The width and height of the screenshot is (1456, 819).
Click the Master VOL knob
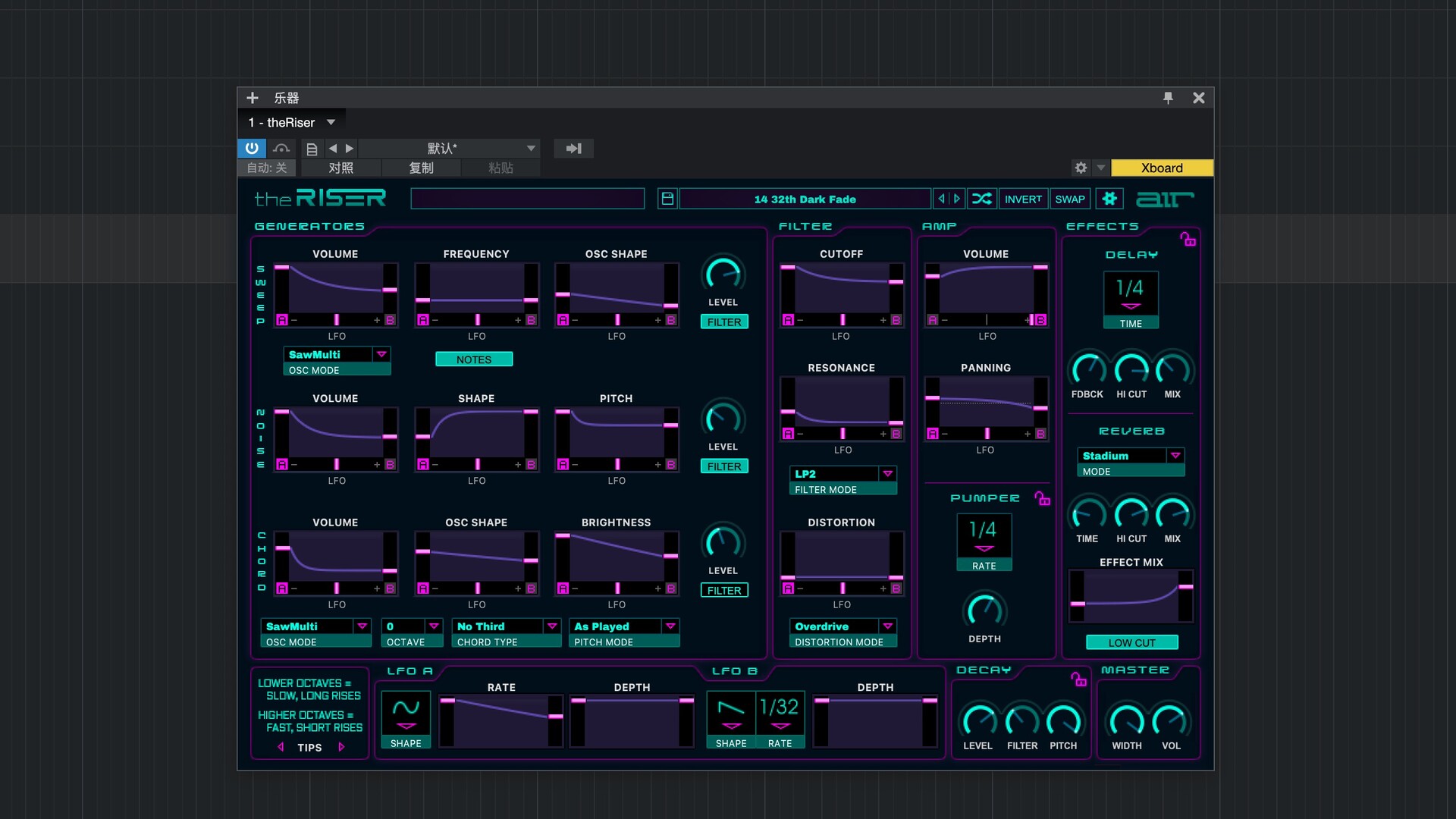point(1171,721)
